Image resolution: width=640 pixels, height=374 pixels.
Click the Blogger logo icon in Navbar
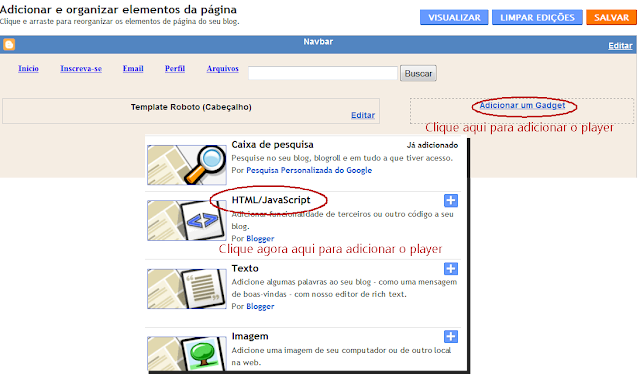(x=9, y=44)
